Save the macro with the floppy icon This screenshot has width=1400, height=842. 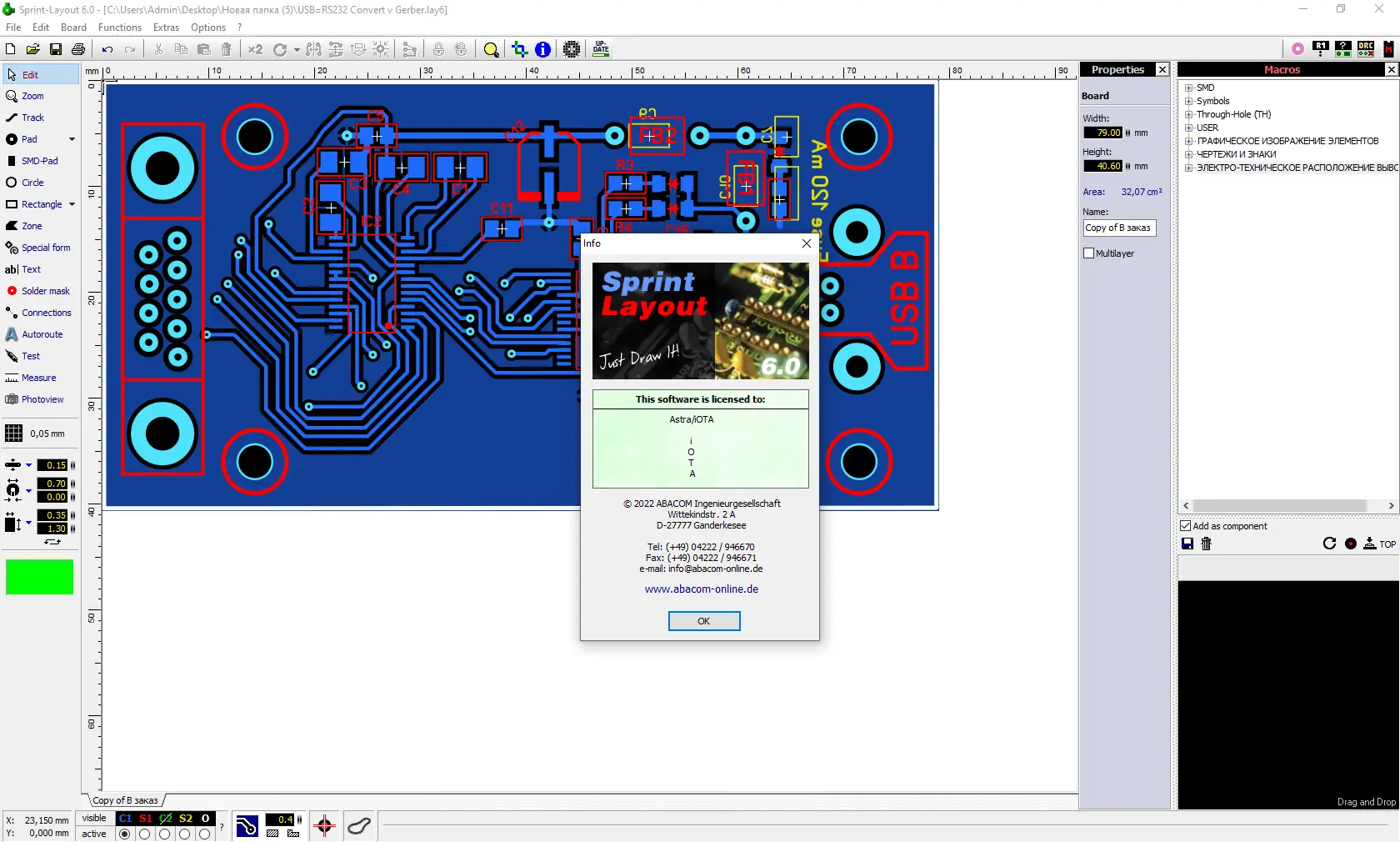point(1187,544)
